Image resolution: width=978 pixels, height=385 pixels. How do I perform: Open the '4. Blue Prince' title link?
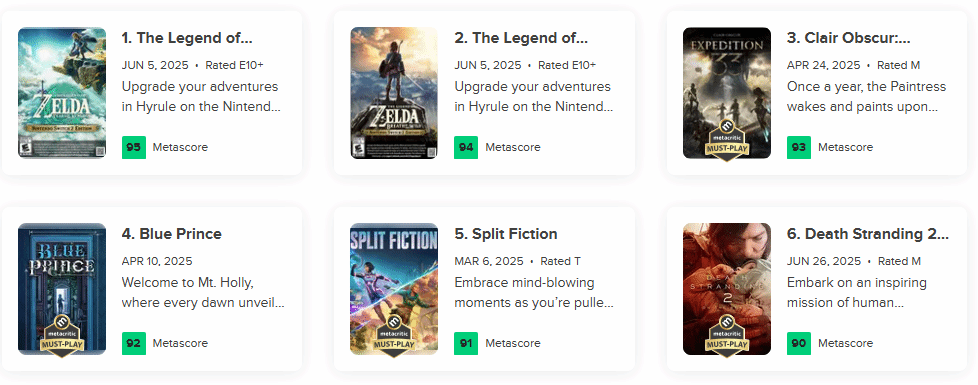[172, 234]
